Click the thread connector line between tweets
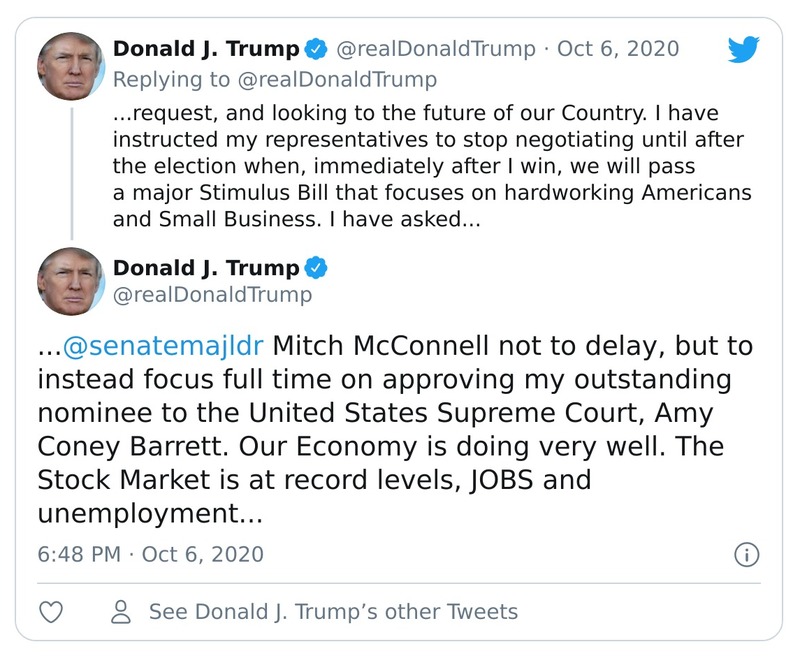This screenshot has height=665, width=800. tap(72, 170)
